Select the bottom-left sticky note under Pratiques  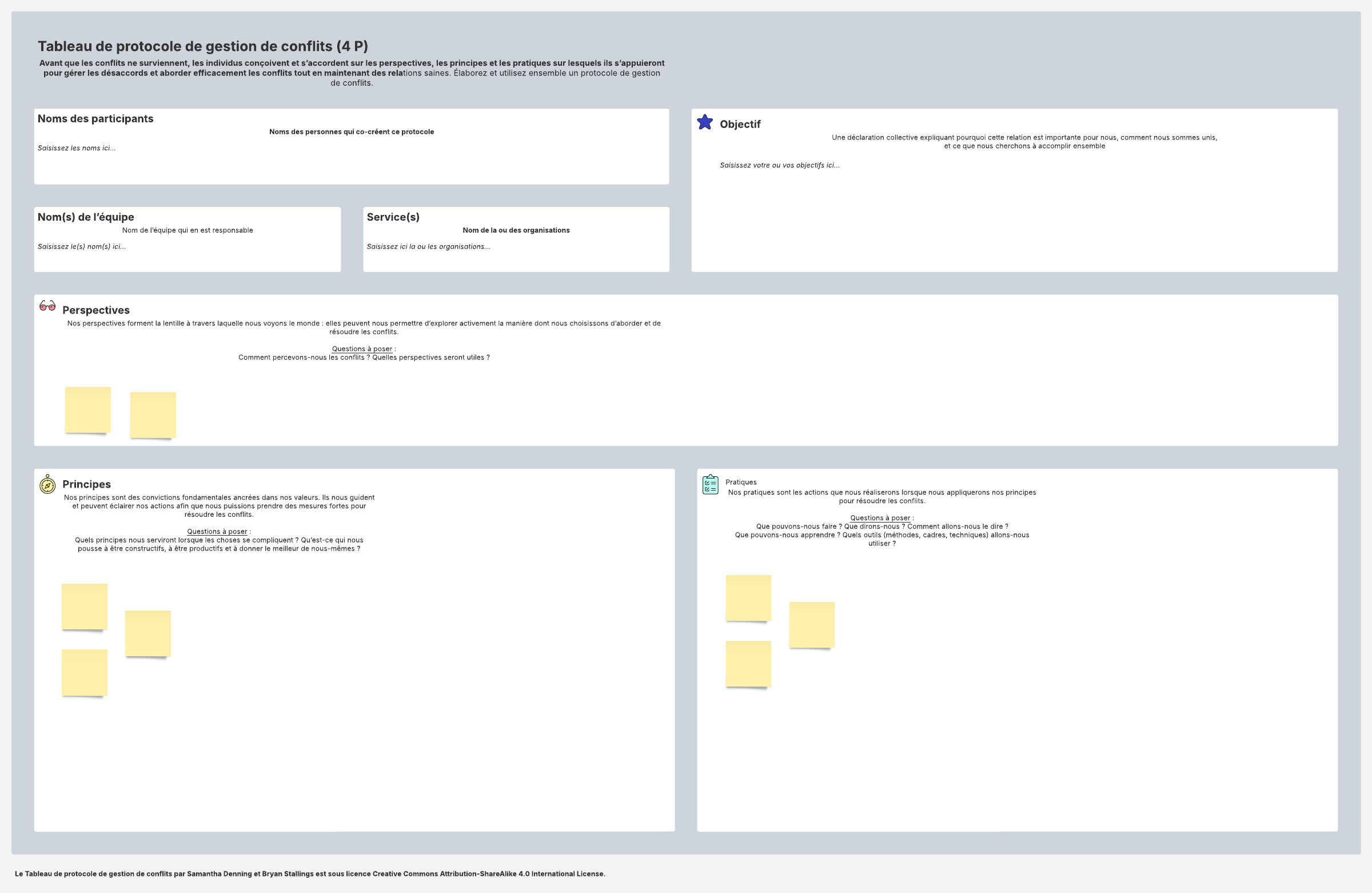click(748, 664)
